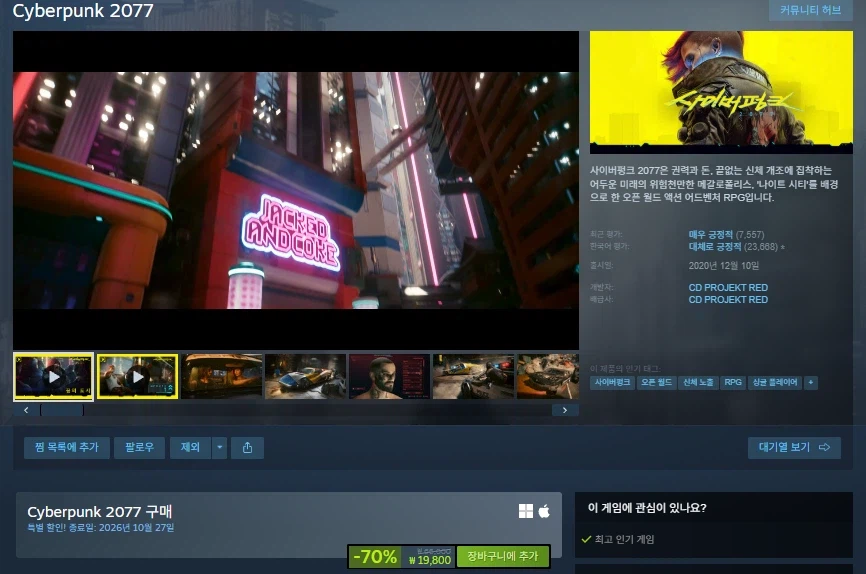The height and width of the screenshot is (574, 866).
Task: Open 대기열 보기 queue view button
Action: (x=794, y=447)
